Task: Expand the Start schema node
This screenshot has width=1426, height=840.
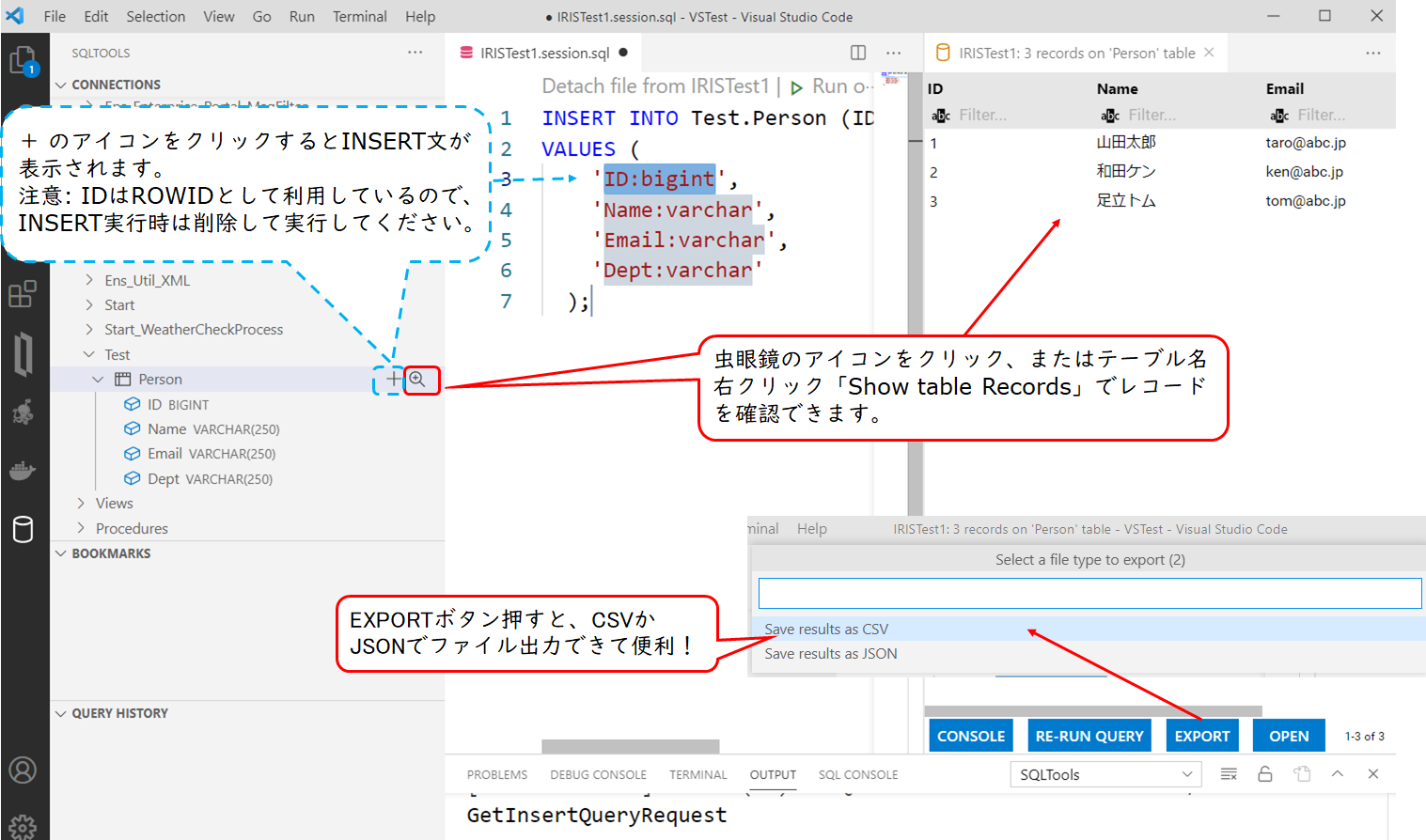Action: pyautogui.click(x=89, y=304)
